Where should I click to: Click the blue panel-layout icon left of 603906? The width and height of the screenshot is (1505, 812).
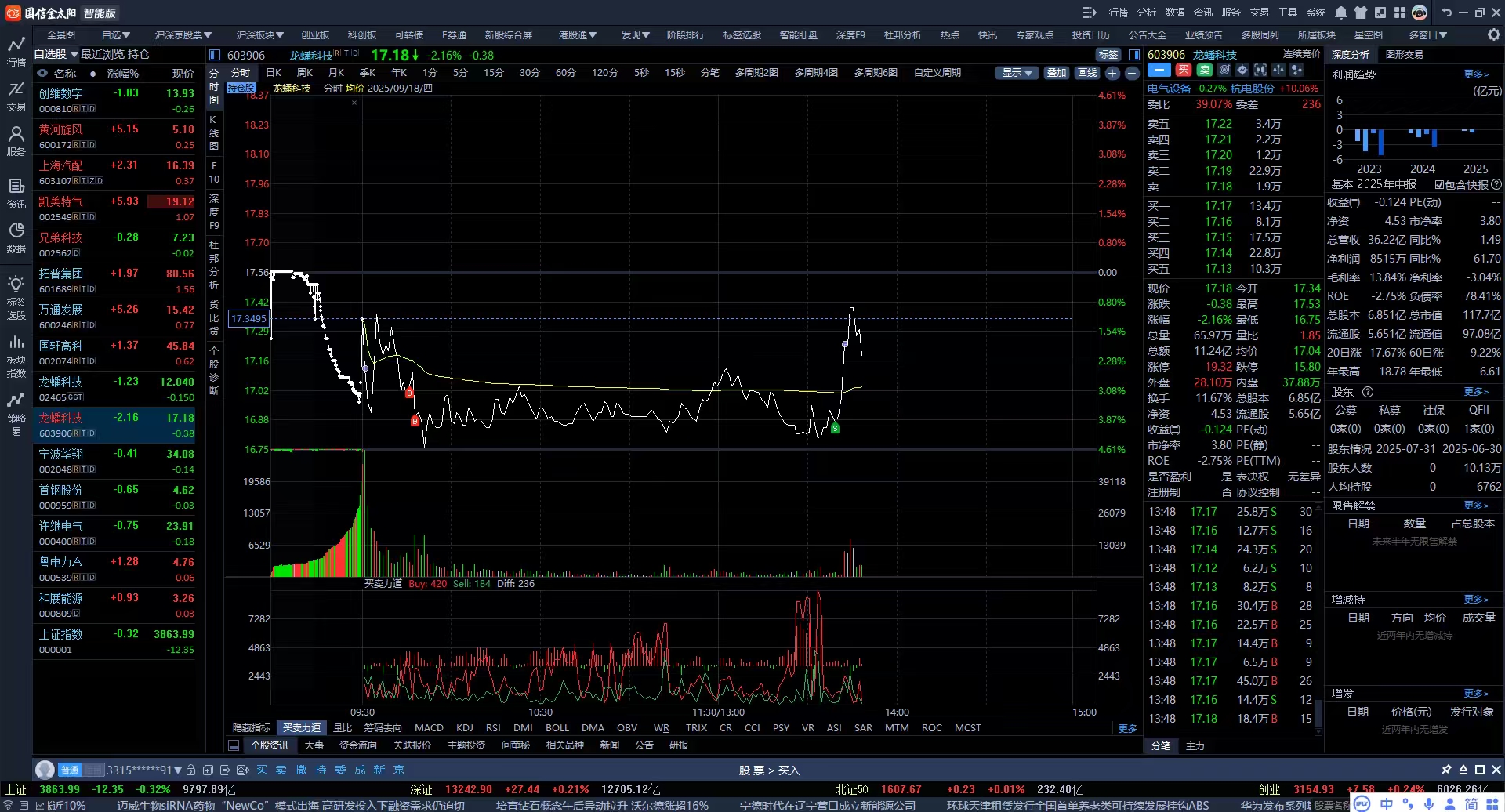[215, 55]
